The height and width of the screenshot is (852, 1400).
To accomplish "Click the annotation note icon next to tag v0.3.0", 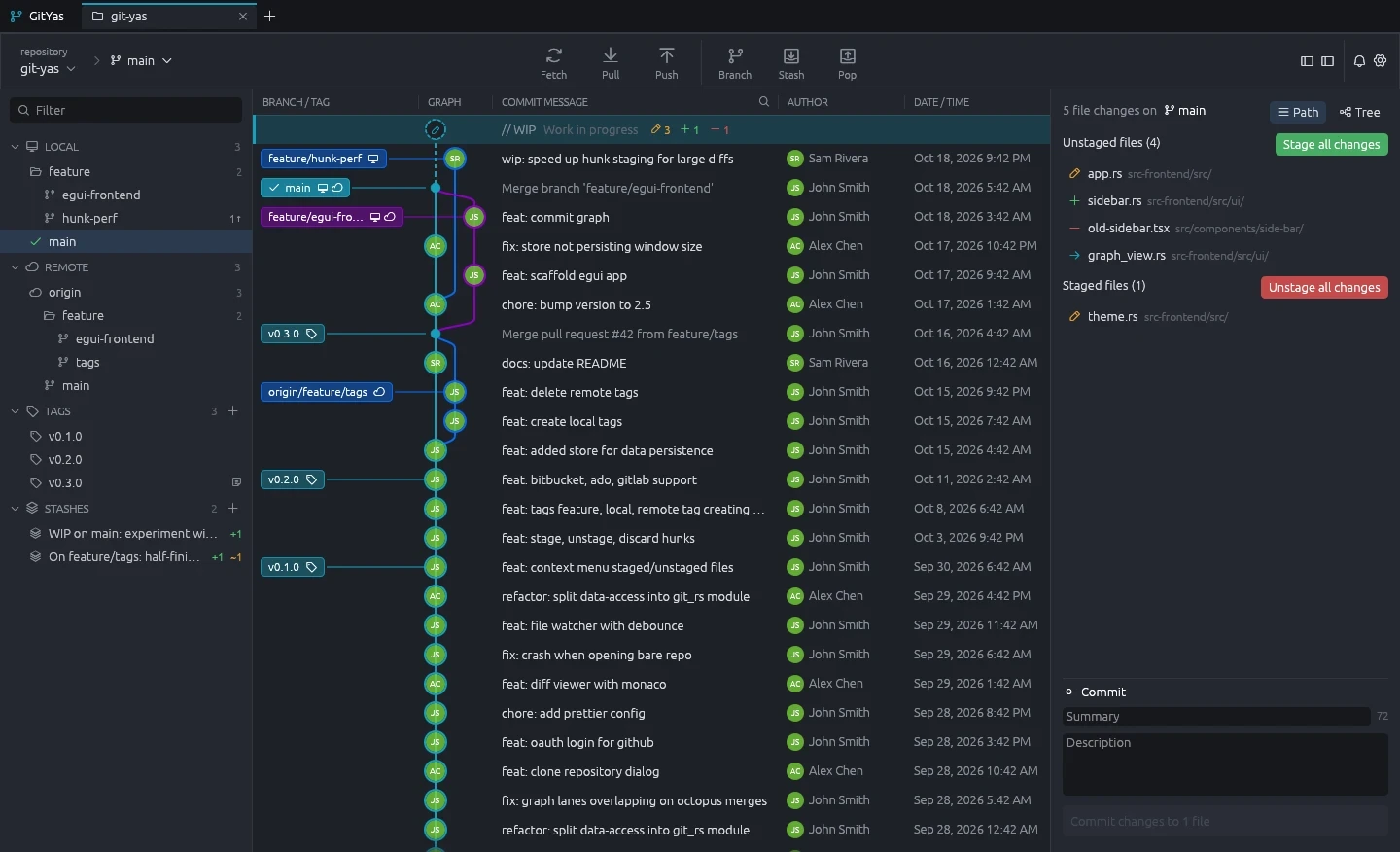I will [x=236, y=482].
